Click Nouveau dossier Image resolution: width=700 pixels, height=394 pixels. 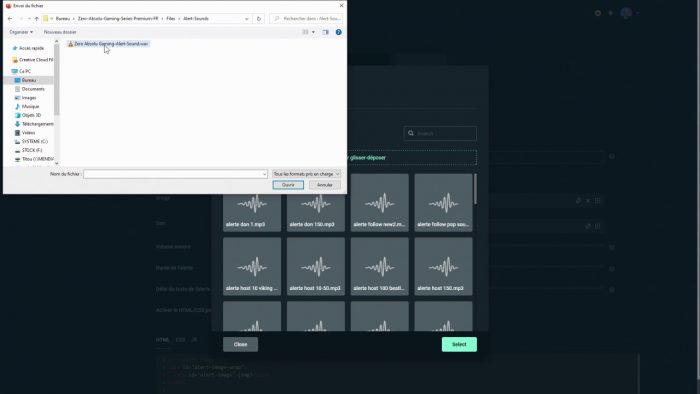pos(60,32)
